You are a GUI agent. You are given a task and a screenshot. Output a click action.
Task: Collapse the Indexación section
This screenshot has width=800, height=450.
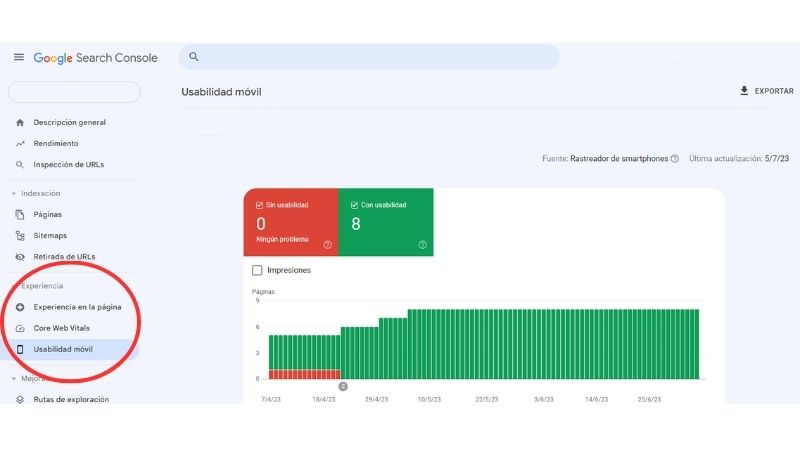(x=14, y=194)
